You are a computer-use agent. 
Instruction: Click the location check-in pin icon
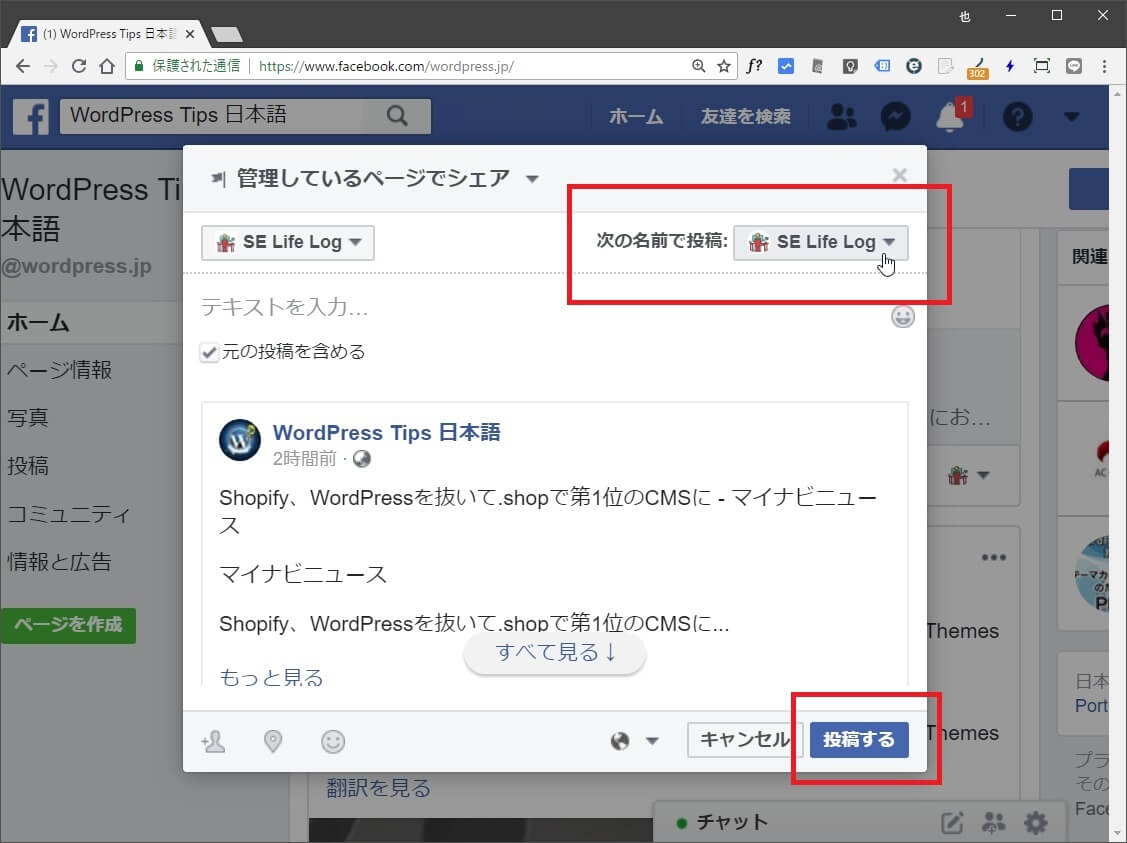click(x=272, y=741)
